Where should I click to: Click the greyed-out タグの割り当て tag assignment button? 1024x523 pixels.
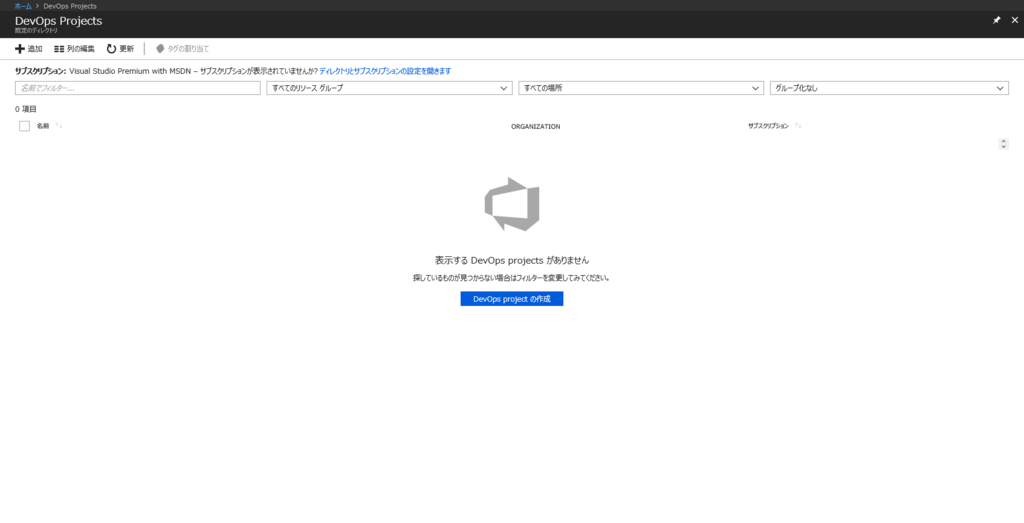click(x=182, y=49)
